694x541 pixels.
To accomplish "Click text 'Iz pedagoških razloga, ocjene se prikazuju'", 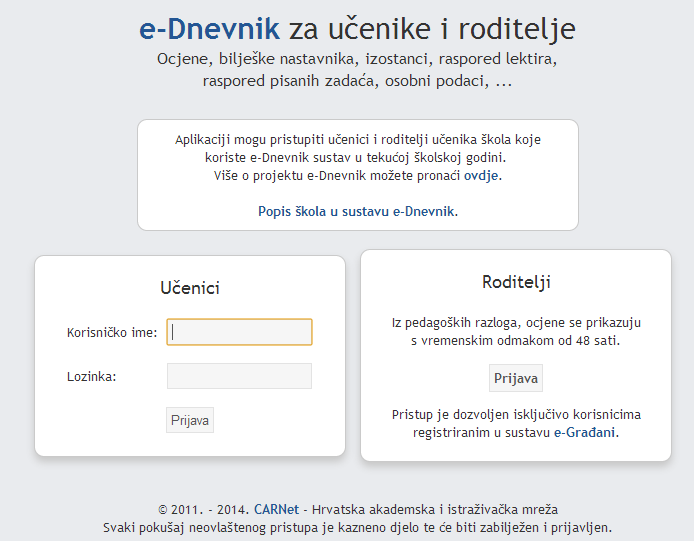I will 516,323.
